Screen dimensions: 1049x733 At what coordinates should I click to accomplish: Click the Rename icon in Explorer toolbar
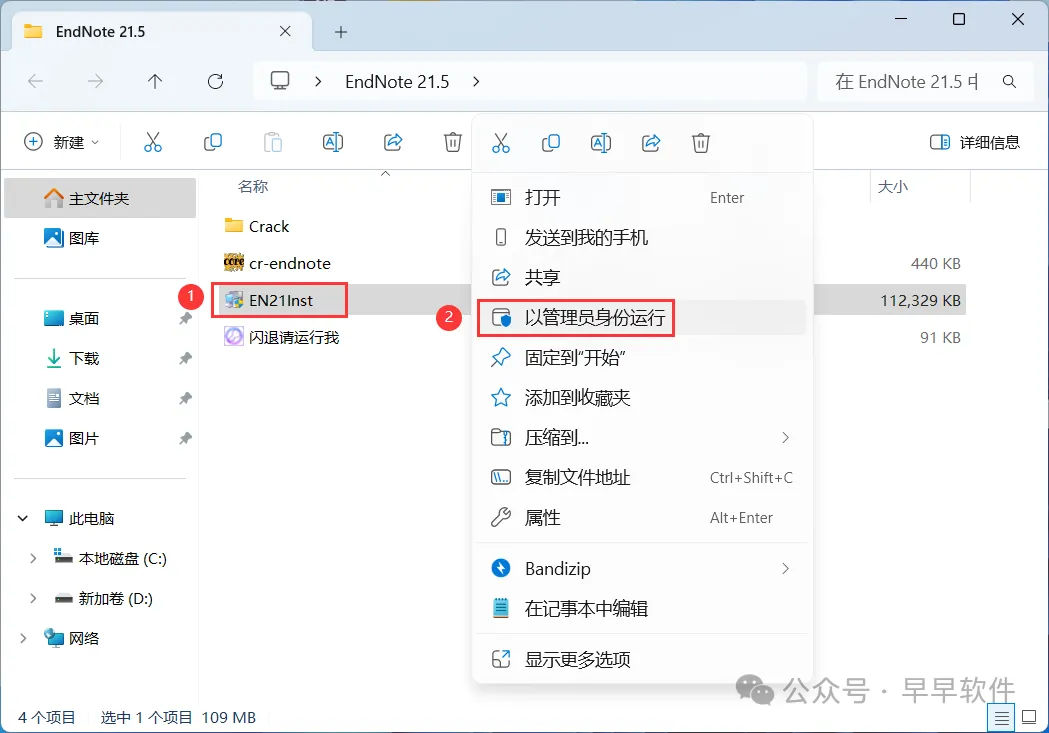[x=332, y=142]
